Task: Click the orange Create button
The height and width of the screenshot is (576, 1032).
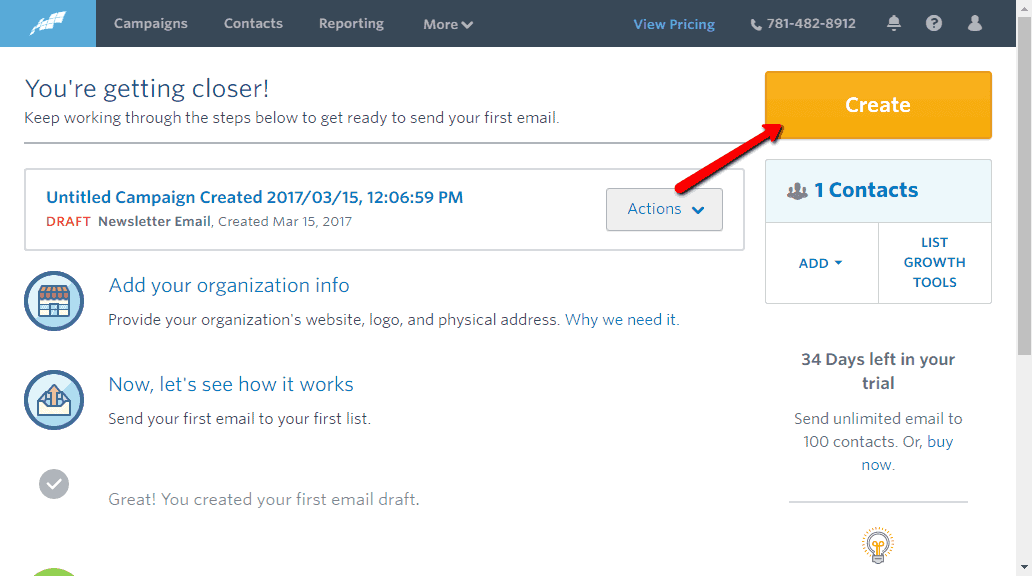Action: (x=878, y=105)
